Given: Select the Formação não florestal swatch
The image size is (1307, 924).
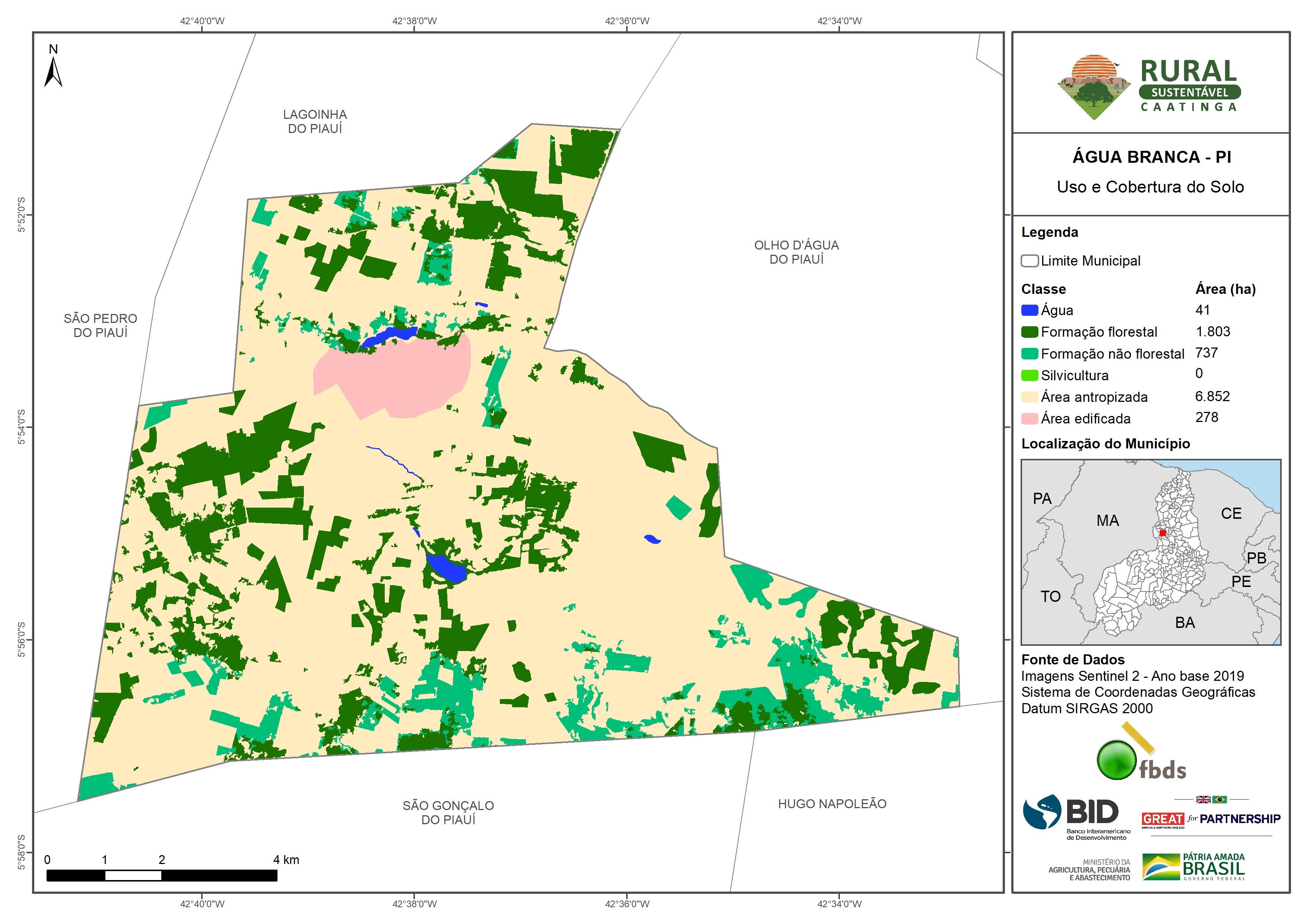Looking at the screenshot, I should (1029, 353).
